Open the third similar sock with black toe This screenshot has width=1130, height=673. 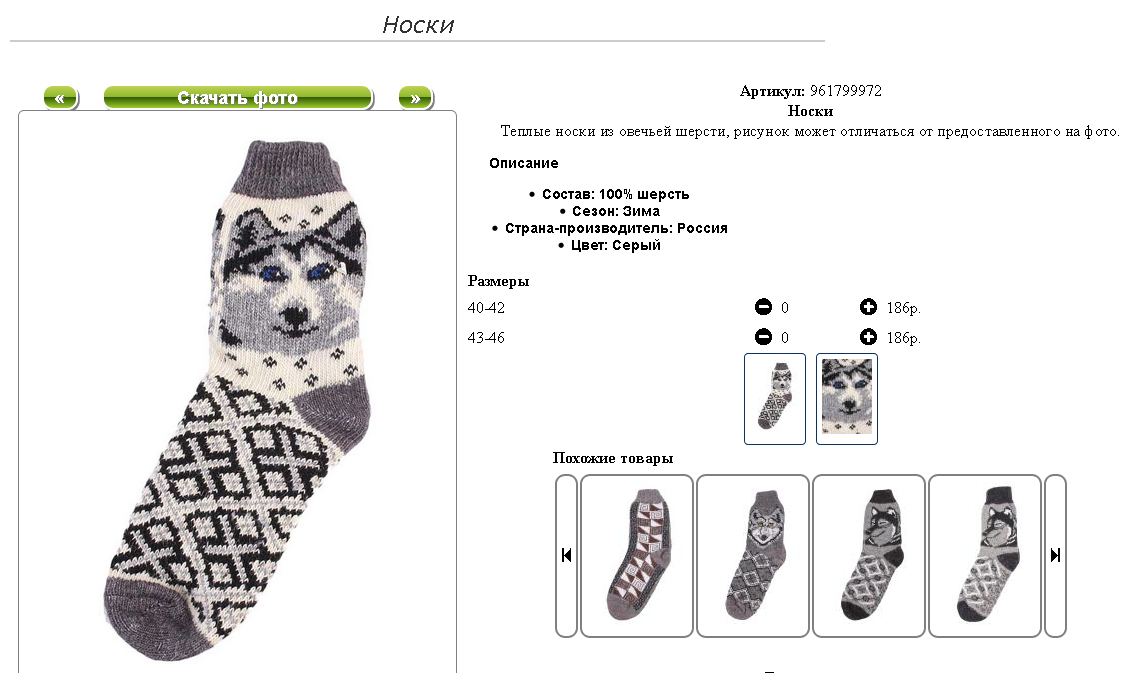pyautogui.click(x=869, y=556)
